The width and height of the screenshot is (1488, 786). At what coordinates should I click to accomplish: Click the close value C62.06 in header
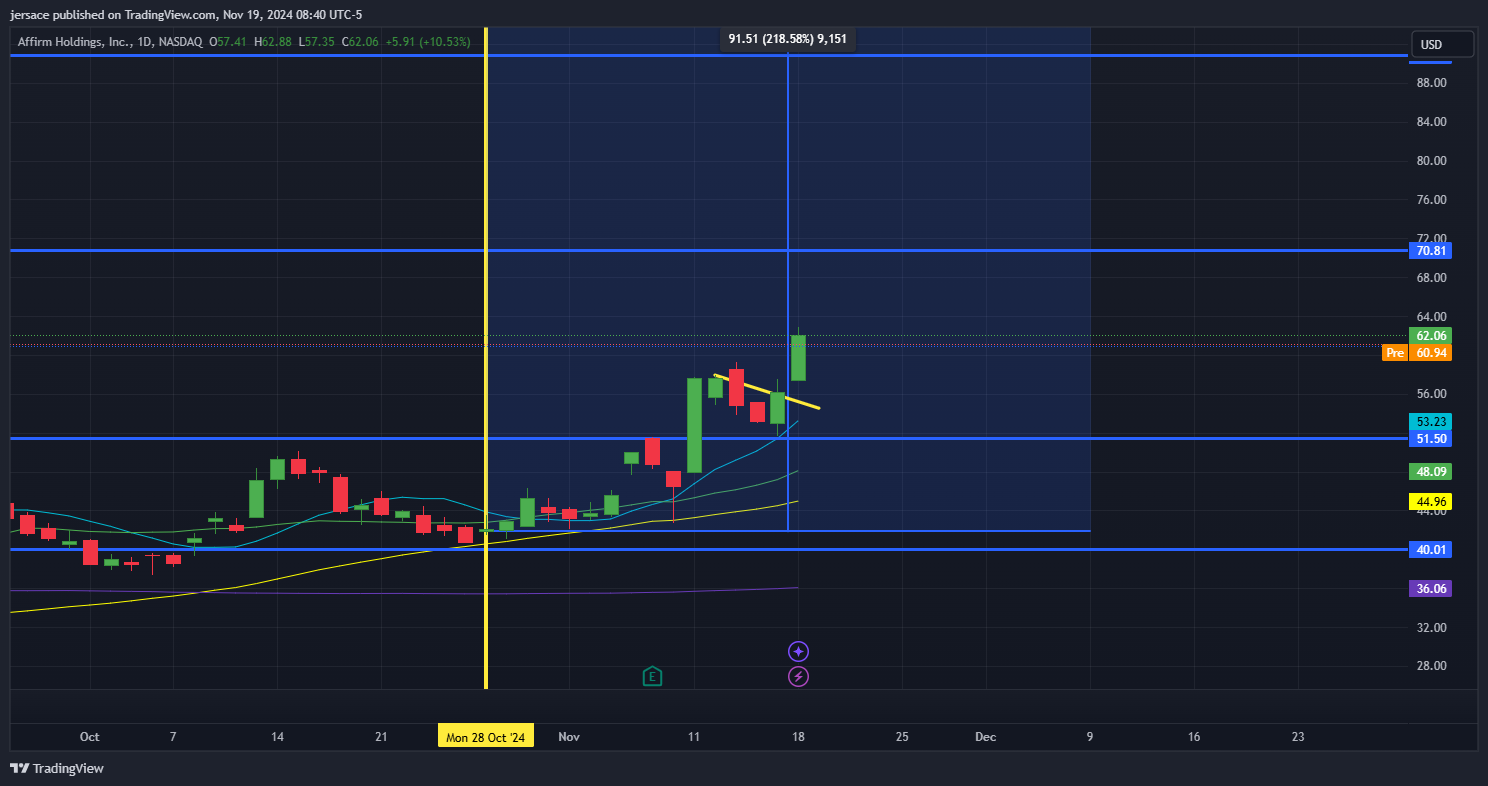(x=360, y=42)
